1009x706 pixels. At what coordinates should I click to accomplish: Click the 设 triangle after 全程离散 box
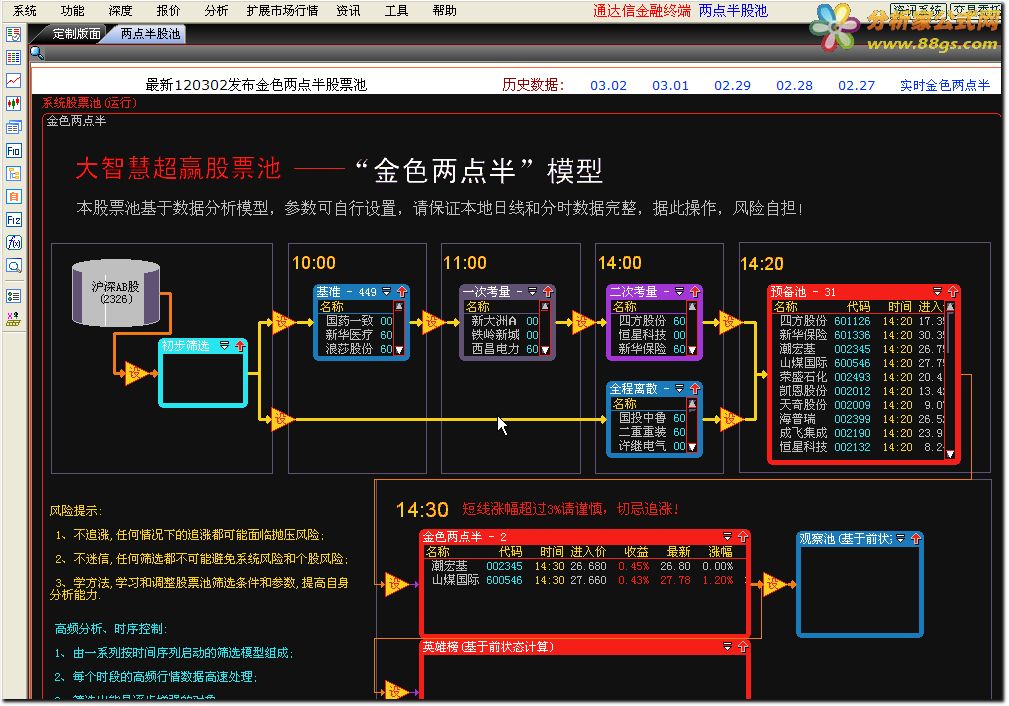tap(730, 420)
